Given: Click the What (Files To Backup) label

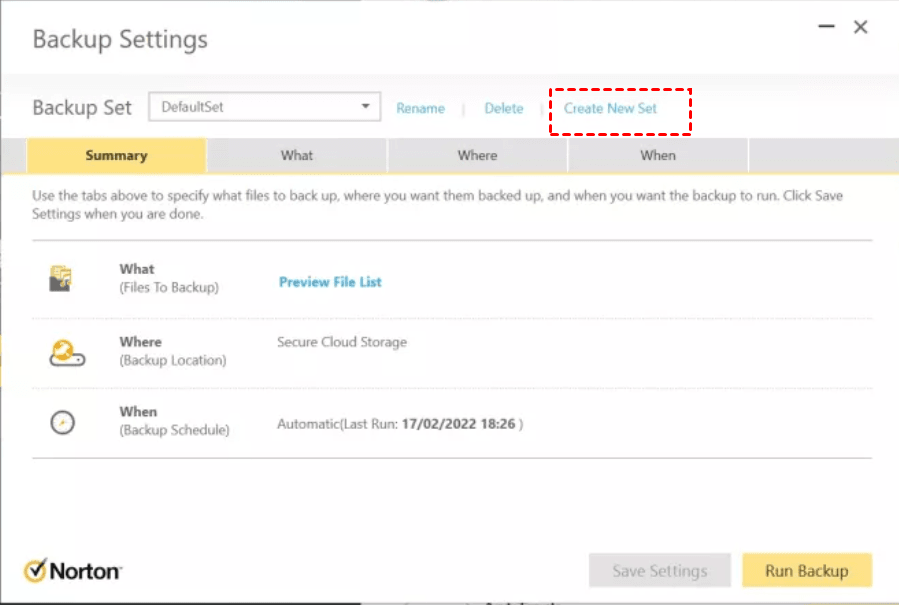Looking at the screenshot, I should (169, 278).
